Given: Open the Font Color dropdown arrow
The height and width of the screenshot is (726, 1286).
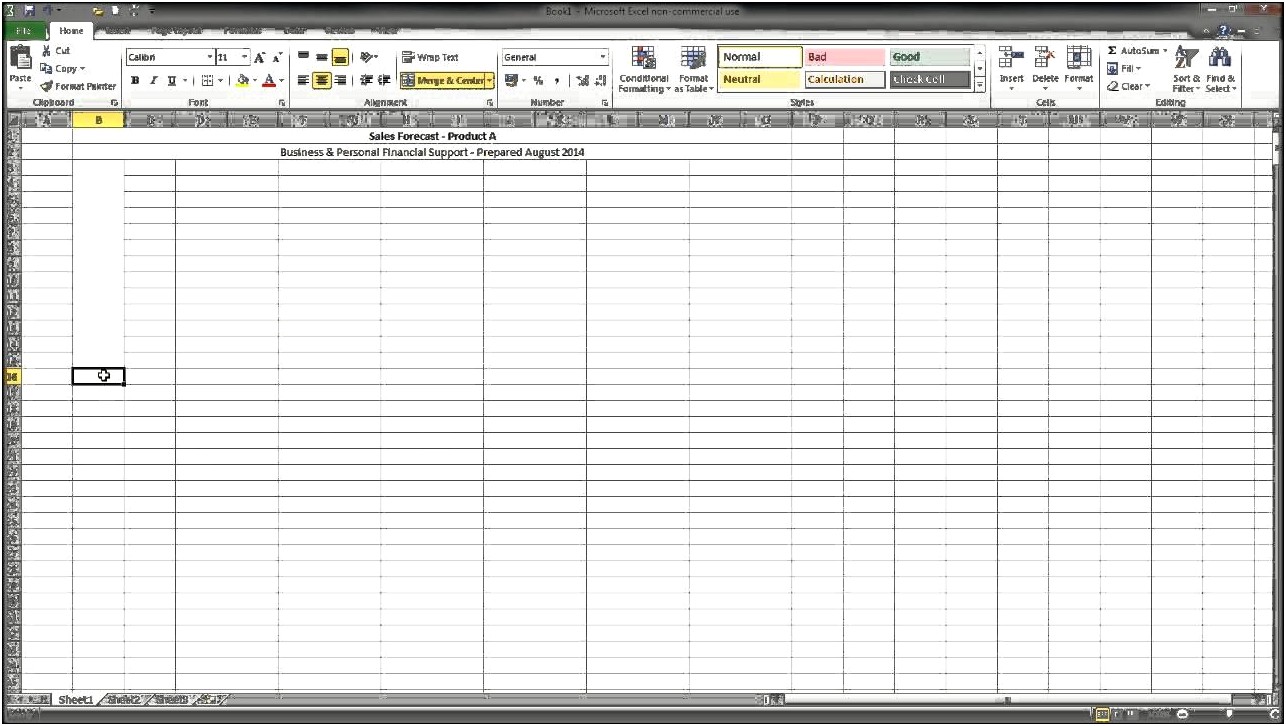Looking at the screenshot, I should click(x=281, y=81).
